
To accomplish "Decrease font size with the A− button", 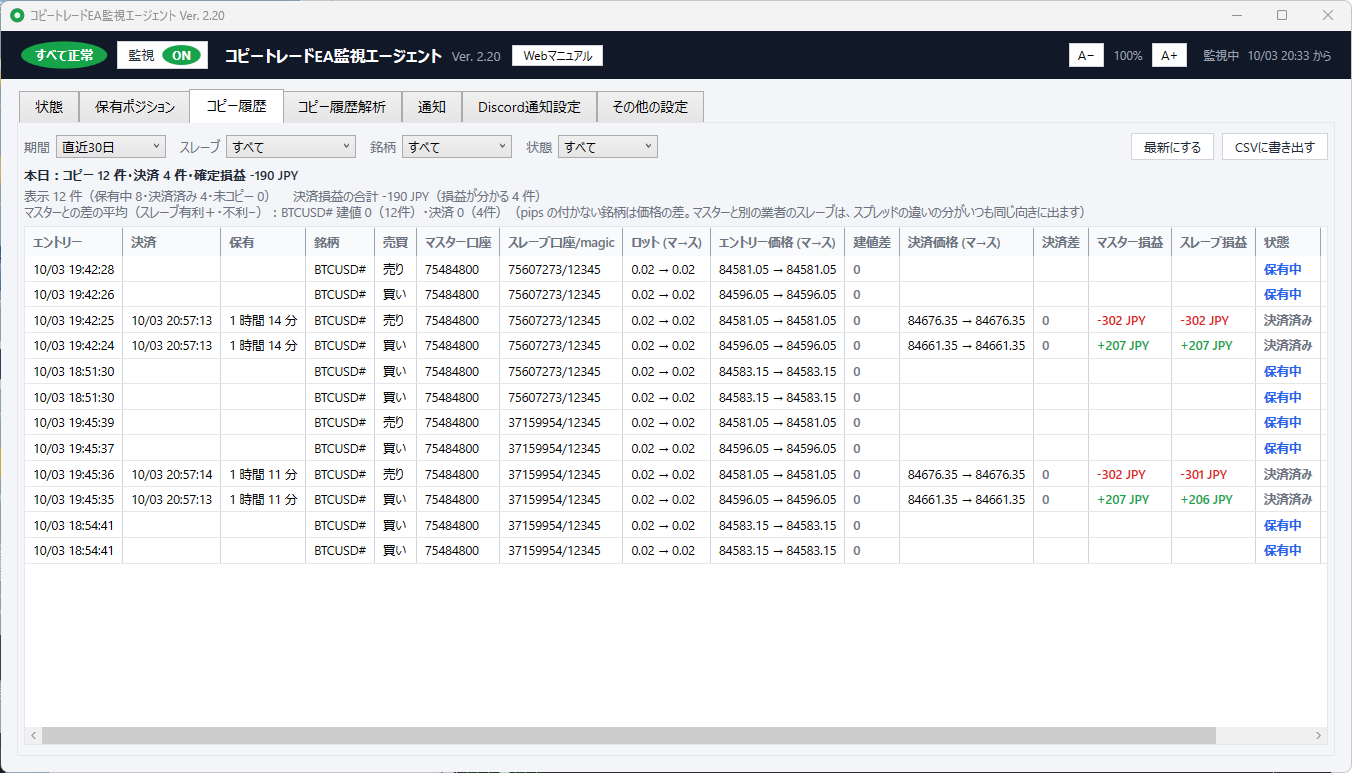I will point(1086,56).
